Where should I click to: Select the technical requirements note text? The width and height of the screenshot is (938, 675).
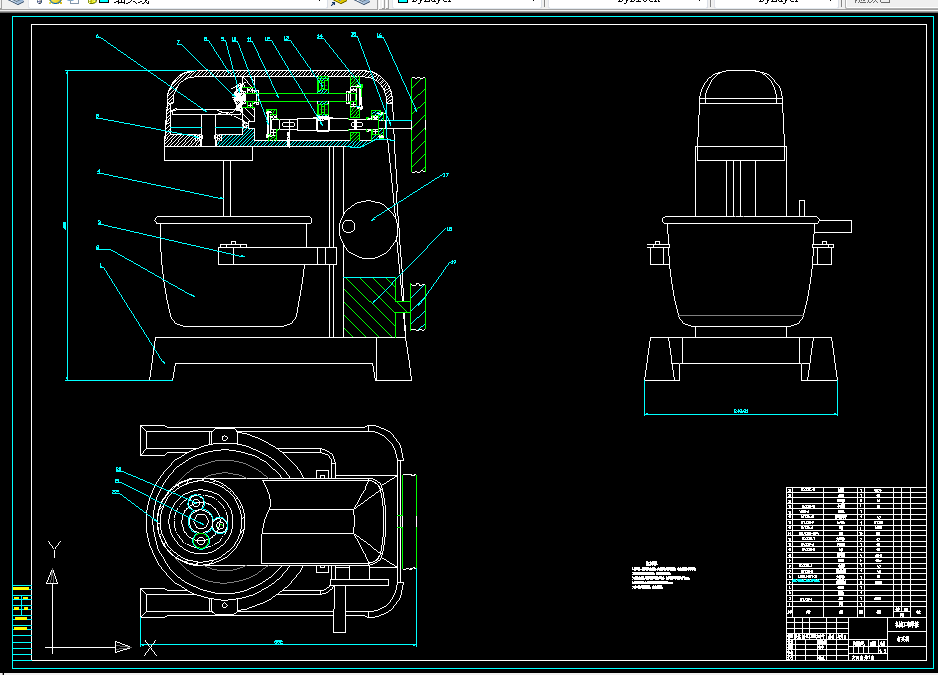pyautogui.click(x=663, y=575)
